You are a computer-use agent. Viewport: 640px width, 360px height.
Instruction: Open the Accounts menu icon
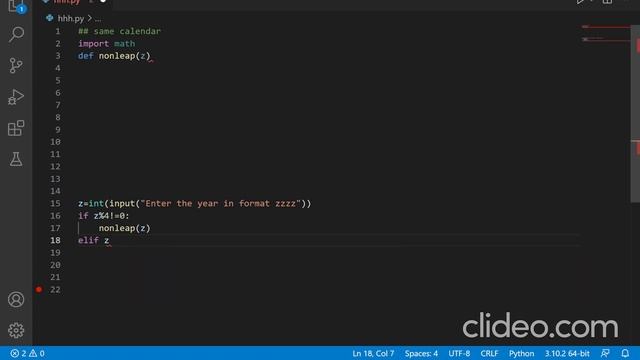point(16,300)
